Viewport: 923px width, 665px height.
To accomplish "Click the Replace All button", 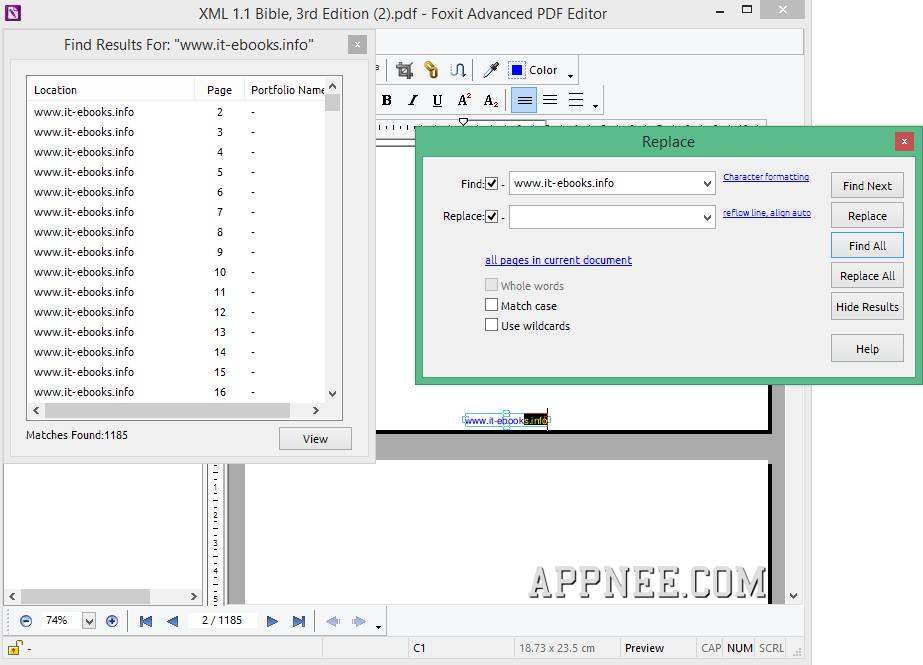I will (867, 276).
